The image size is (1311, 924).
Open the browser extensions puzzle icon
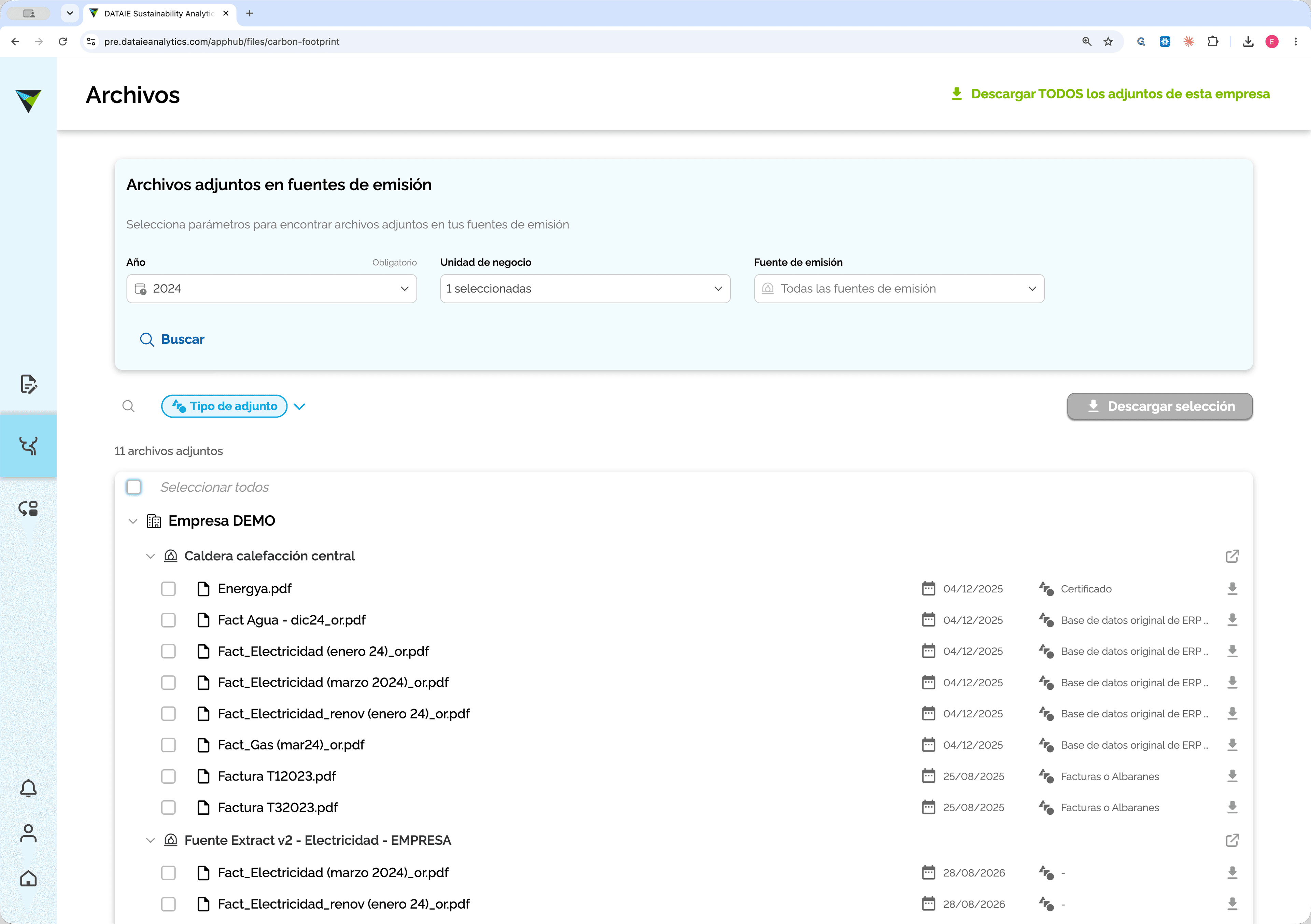click(1213, 42)
